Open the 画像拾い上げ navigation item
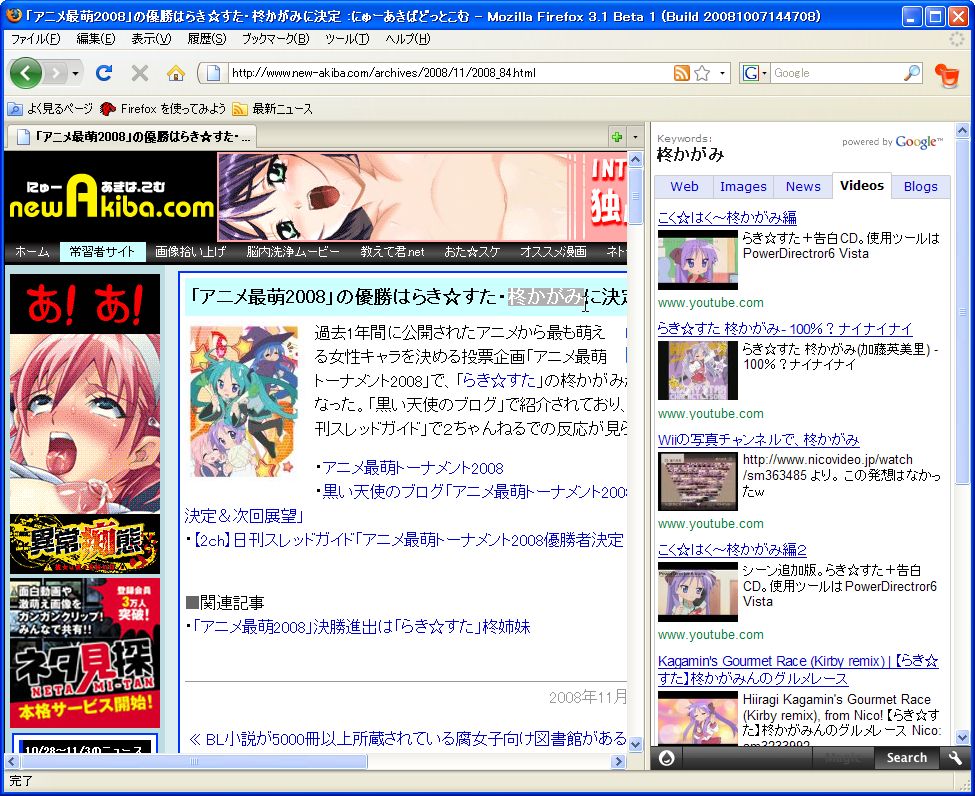Image resolution: width=975 pixels, height=796 pixels. [x=190, y=252]
